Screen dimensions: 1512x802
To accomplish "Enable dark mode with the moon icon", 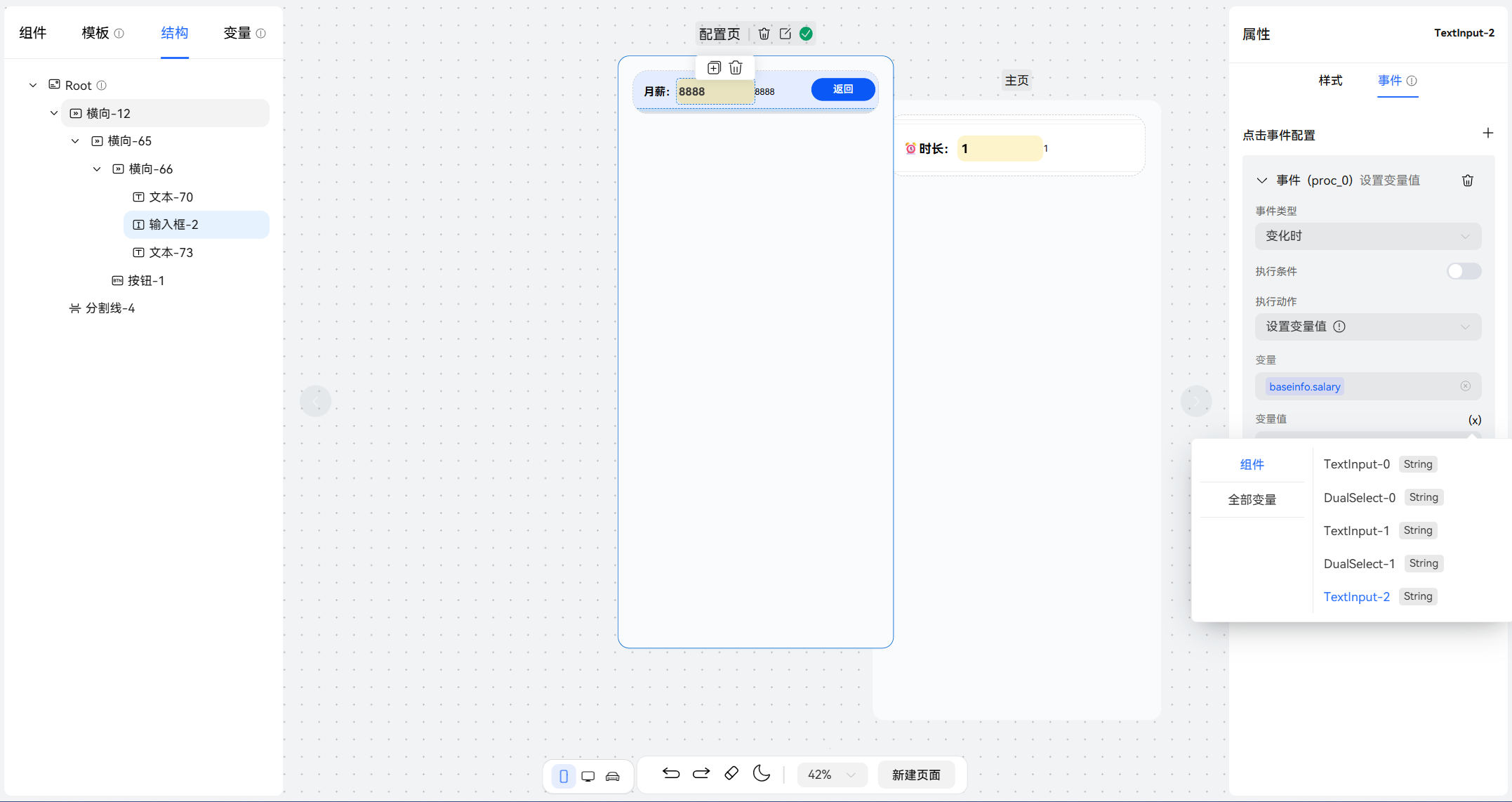I will point(762,773).
